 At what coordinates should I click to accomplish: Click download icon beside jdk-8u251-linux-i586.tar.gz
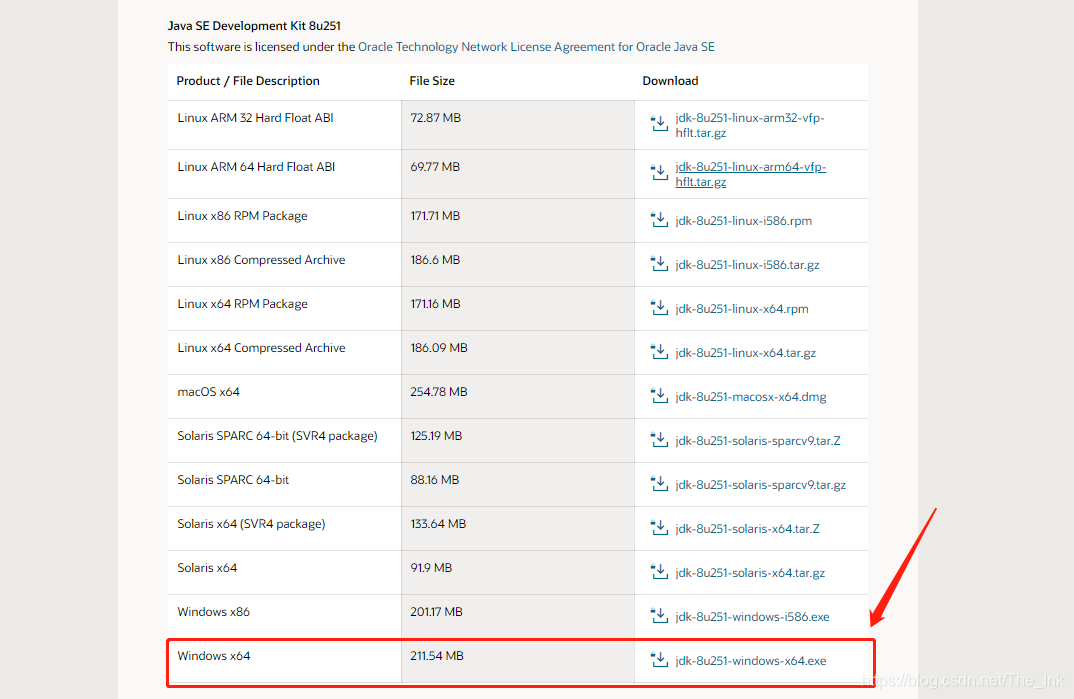click(x=659, y=264)
